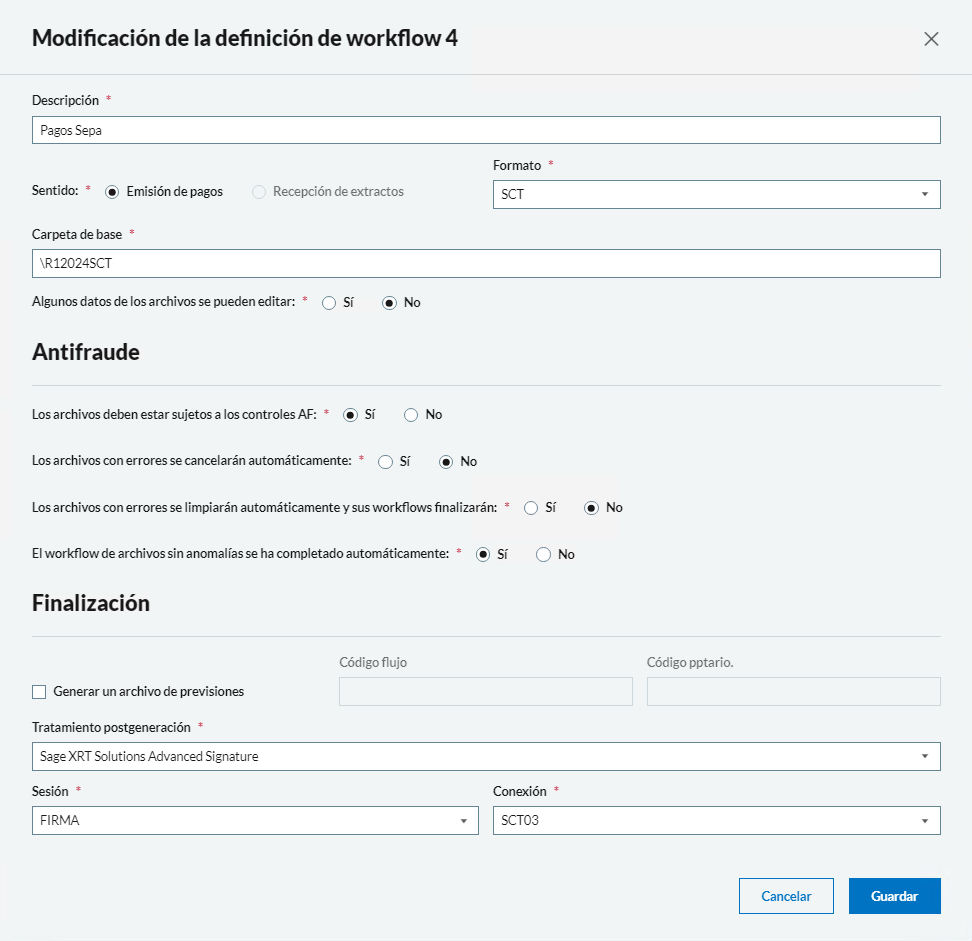
Task: Select No for automatic cancellation of errors
Action: click(446, 462)
